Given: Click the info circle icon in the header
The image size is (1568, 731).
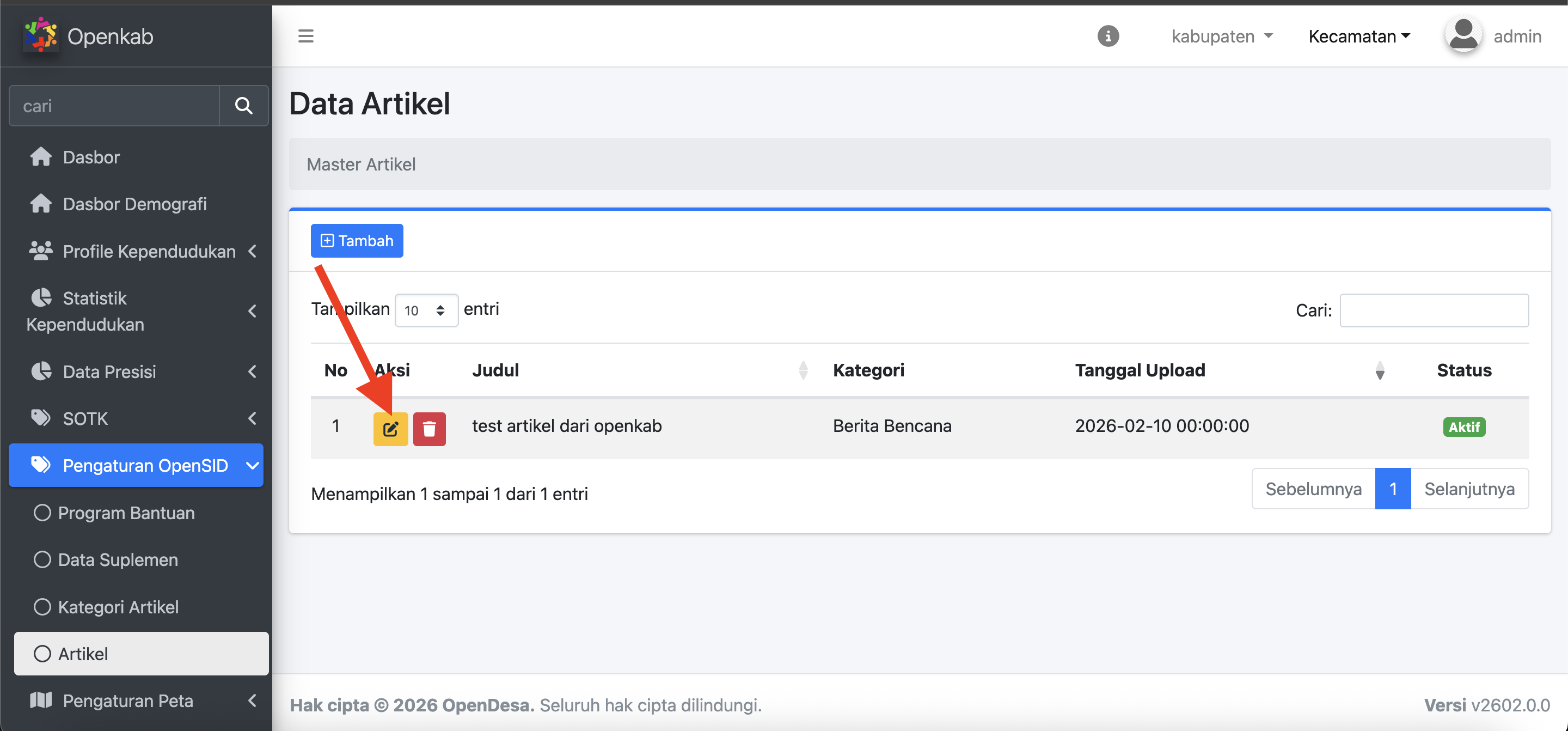Looking at the screenshot, I should pyautogui.click(x=1108, y=36).
